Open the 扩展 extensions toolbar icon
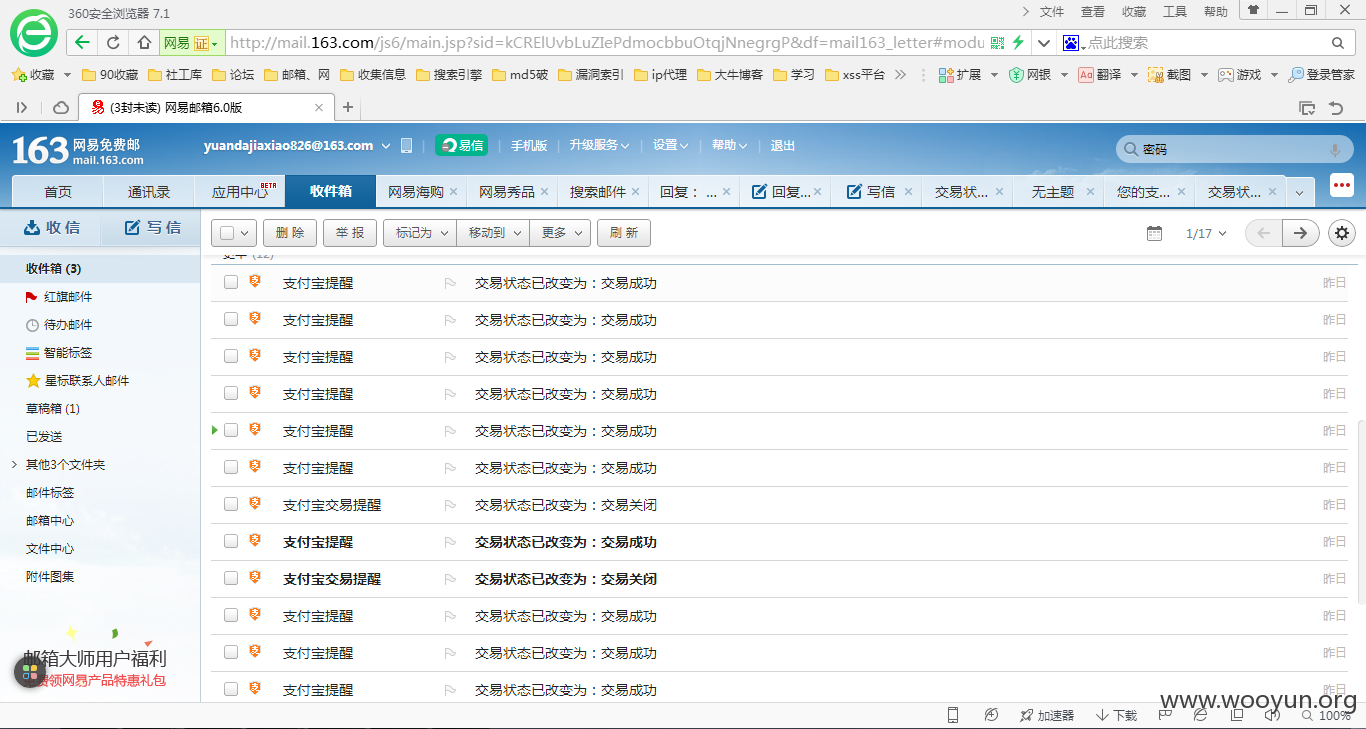This screenshot has width=1366, height=729. pos(960,75)
